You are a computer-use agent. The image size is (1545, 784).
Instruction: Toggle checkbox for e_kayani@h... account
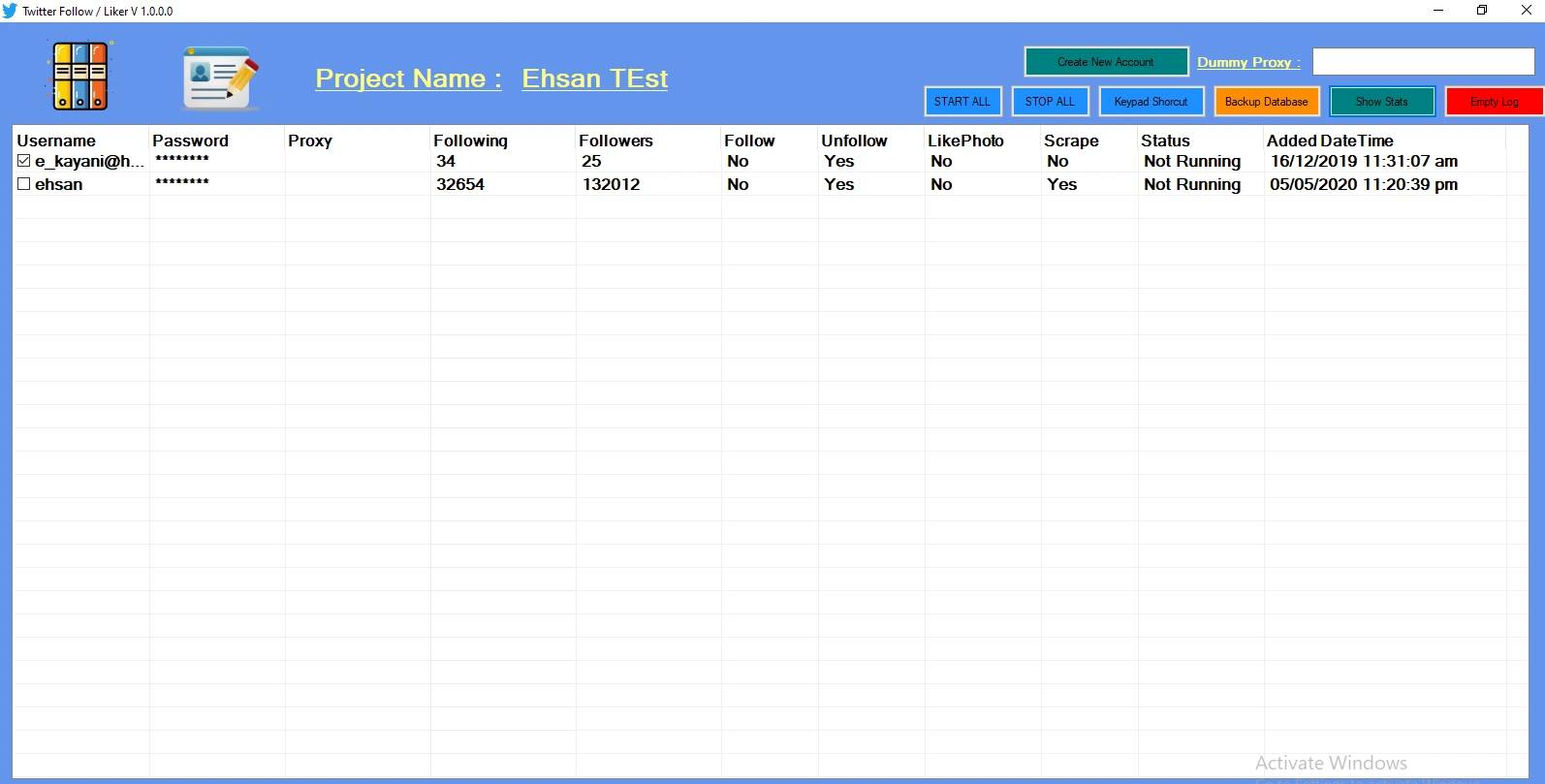(24, 161)
